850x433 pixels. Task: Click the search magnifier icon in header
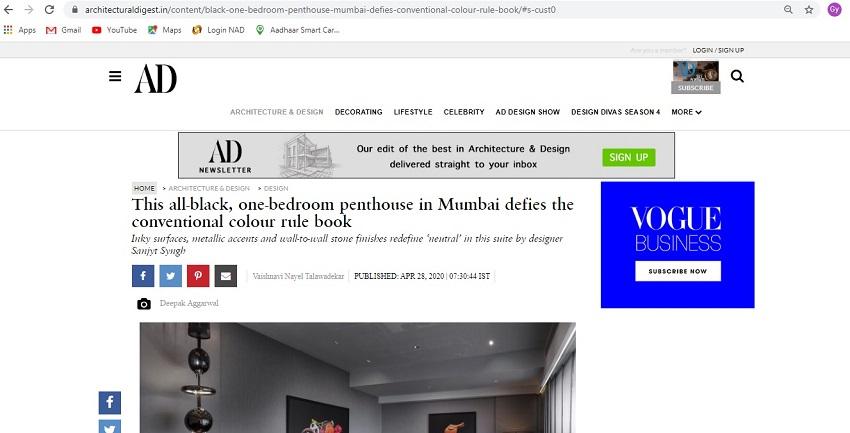[737, 76]
